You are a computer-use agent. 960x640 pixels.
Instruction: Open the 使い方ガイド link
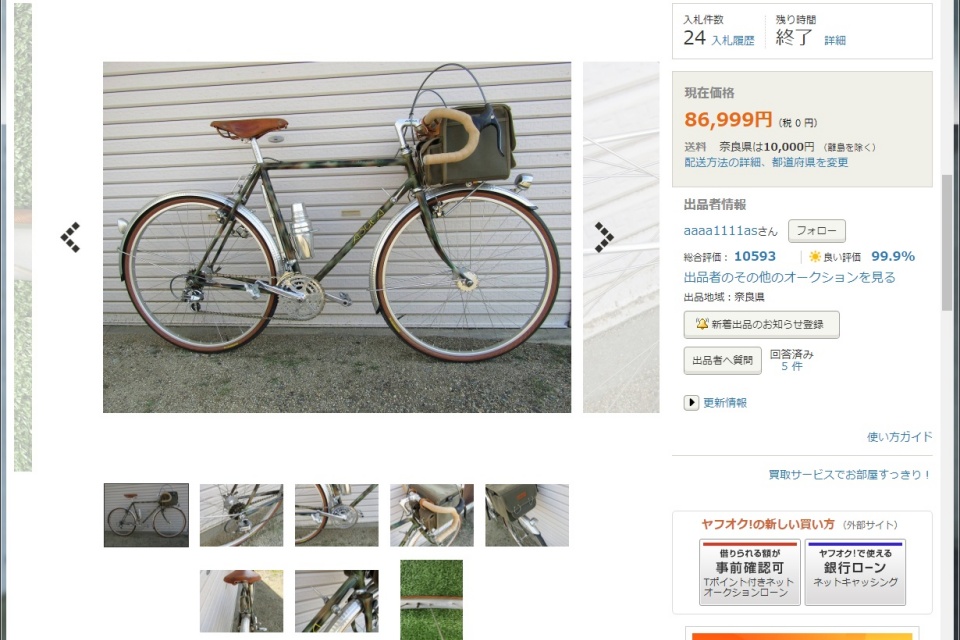coord(899,437)
